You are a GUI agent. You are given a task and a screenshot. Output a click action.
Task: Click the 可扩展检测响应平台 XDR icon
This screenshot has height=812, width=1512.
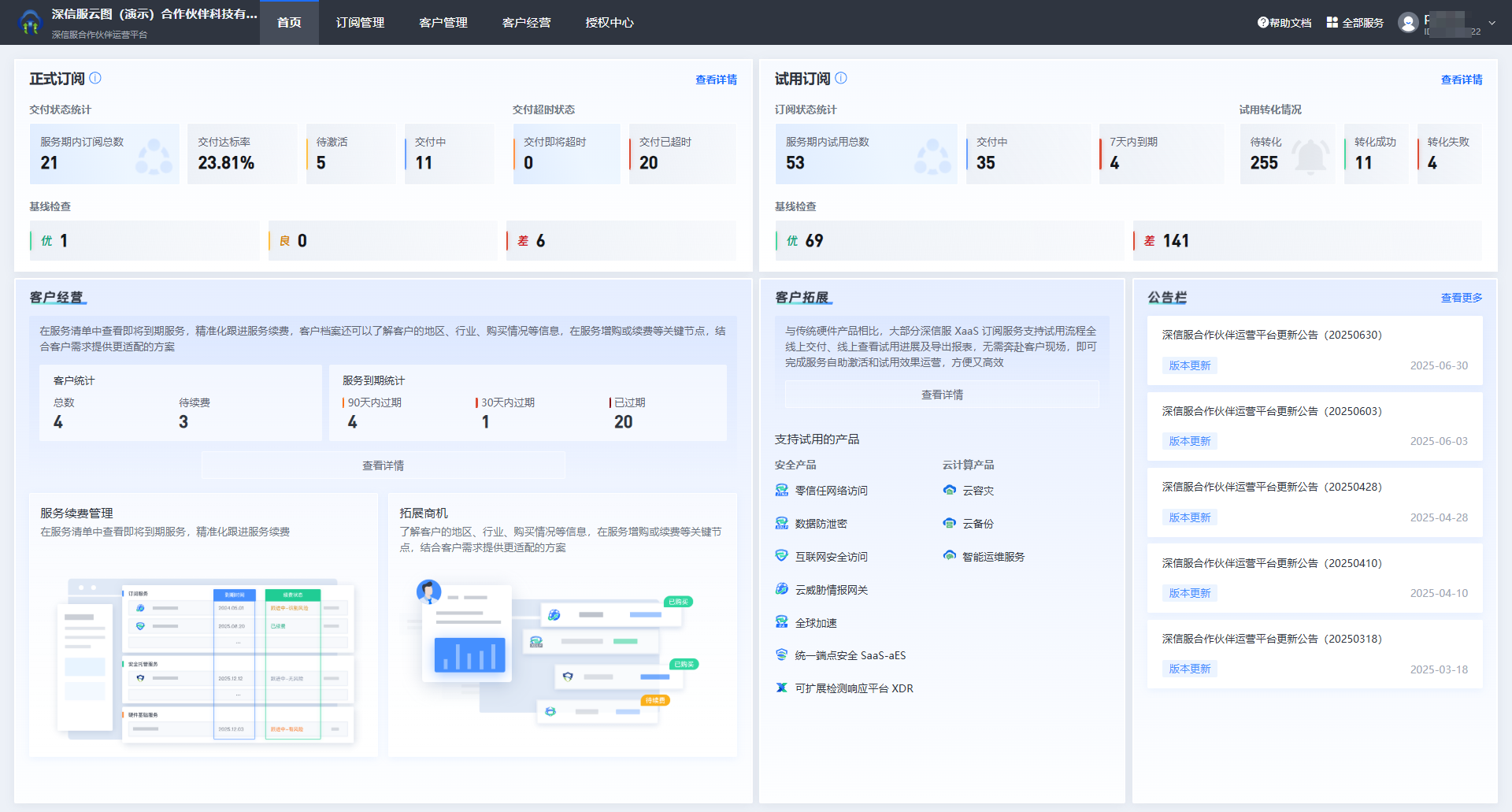(x=781, y=688)
